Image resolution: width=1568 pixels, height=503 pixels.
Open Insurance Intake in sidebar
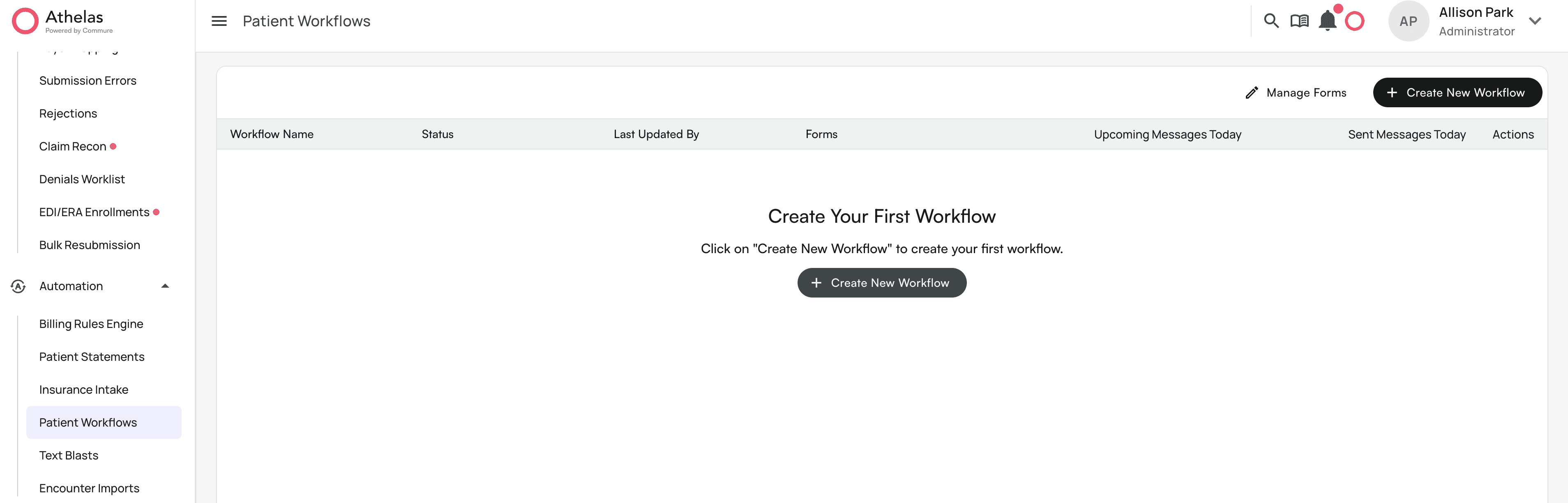click(83, 390)
